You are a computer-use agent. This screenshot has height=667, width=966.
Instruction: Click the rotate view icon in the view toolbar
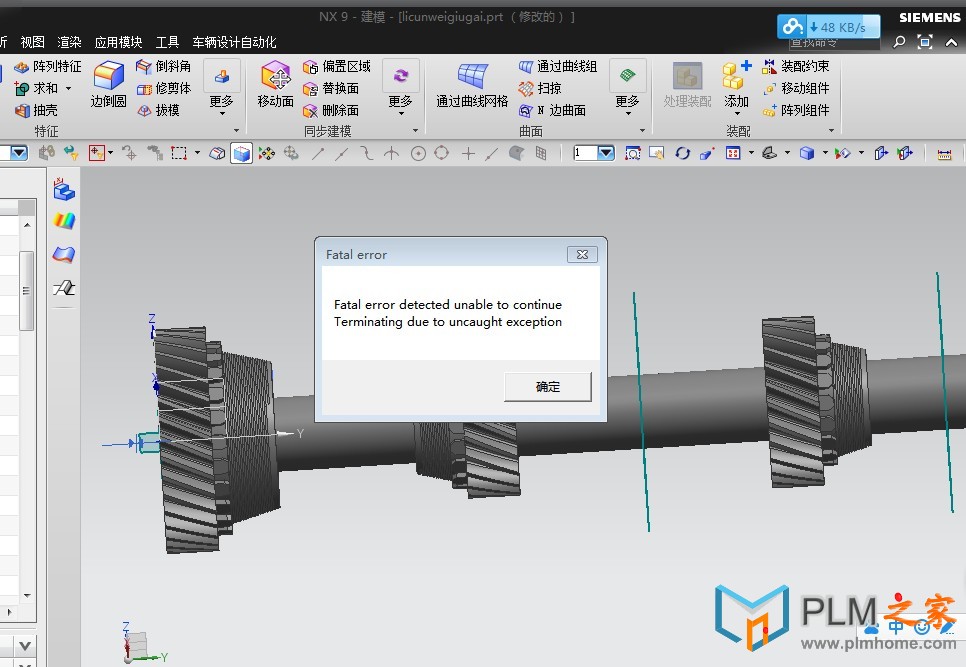click(682, 153)
